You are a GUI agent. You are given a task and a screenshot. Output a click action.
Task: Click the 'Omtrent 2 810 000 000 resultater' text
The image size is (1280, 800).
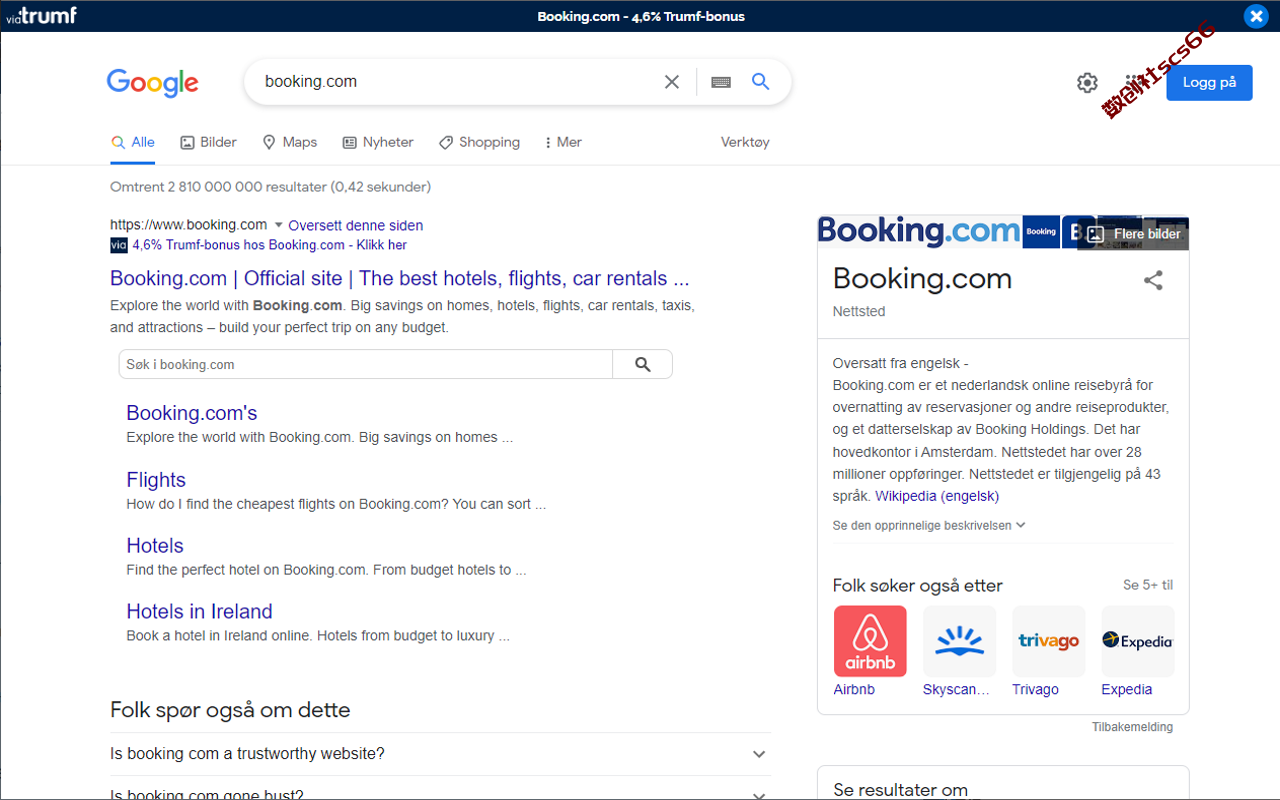coord(271,187)
